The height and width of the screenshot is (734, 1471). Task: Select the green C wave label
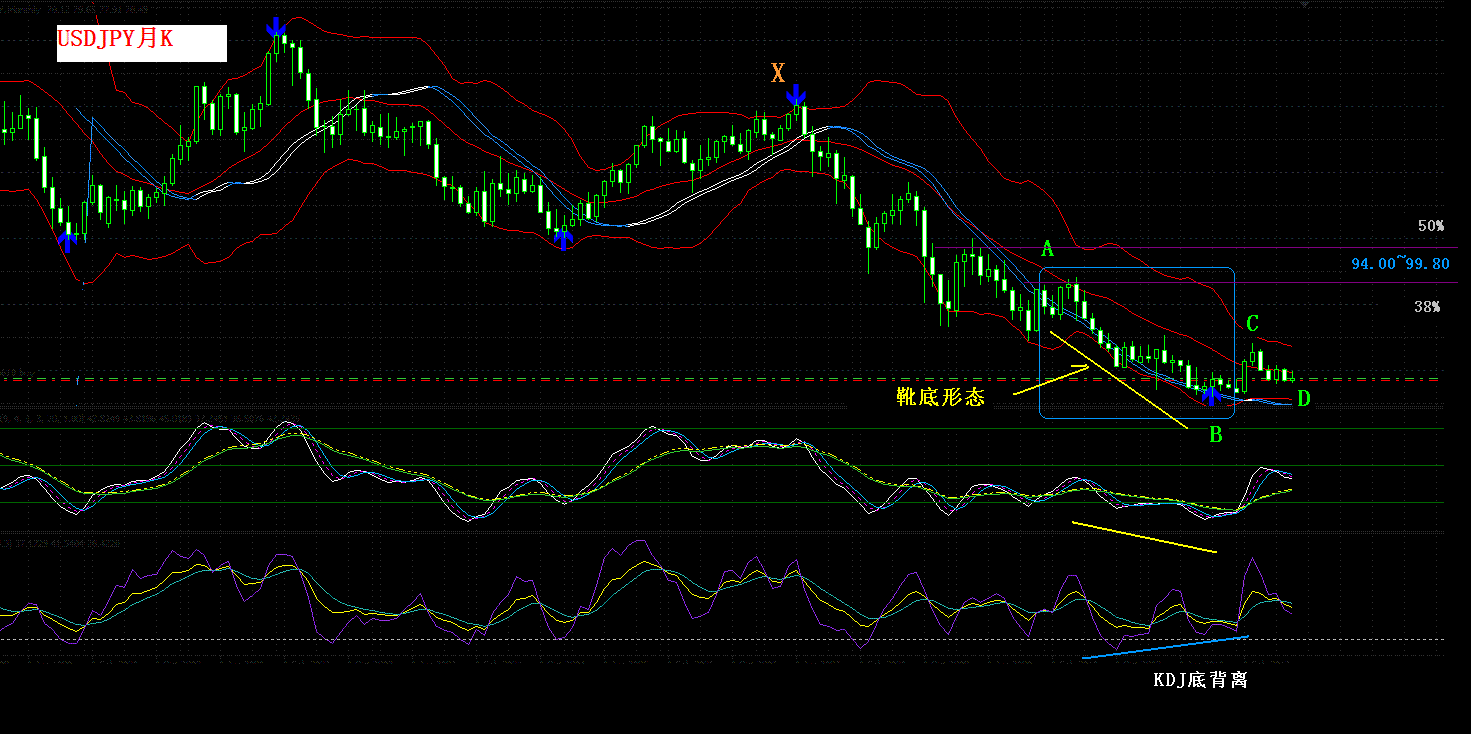[1252, 323]
